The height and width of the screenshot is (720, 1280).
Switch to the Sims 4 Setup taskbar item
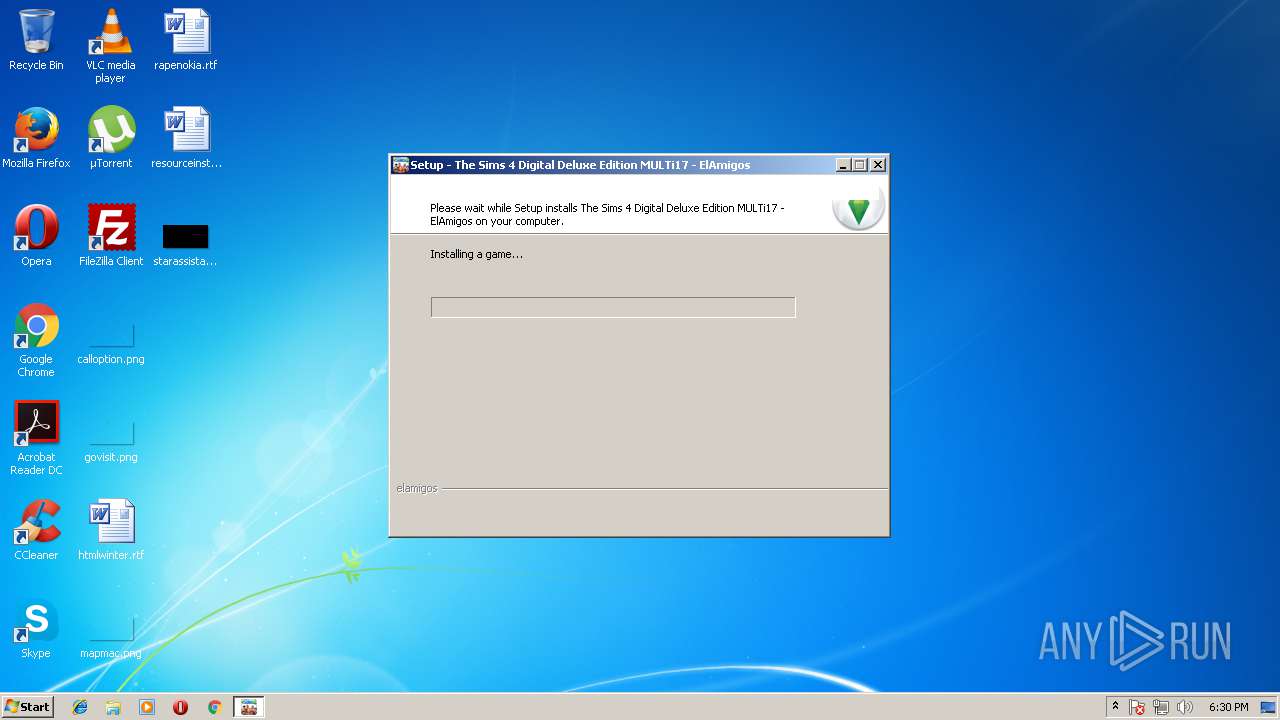click(248, 707)
